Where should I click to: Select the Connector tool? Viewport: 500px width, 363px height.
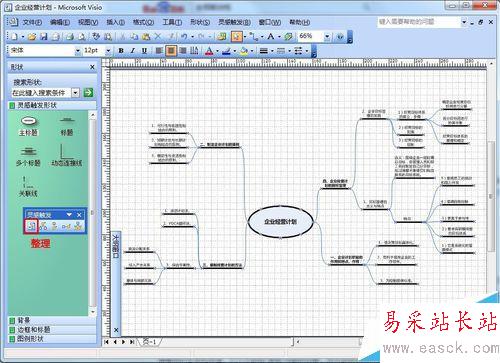[254, 36]
